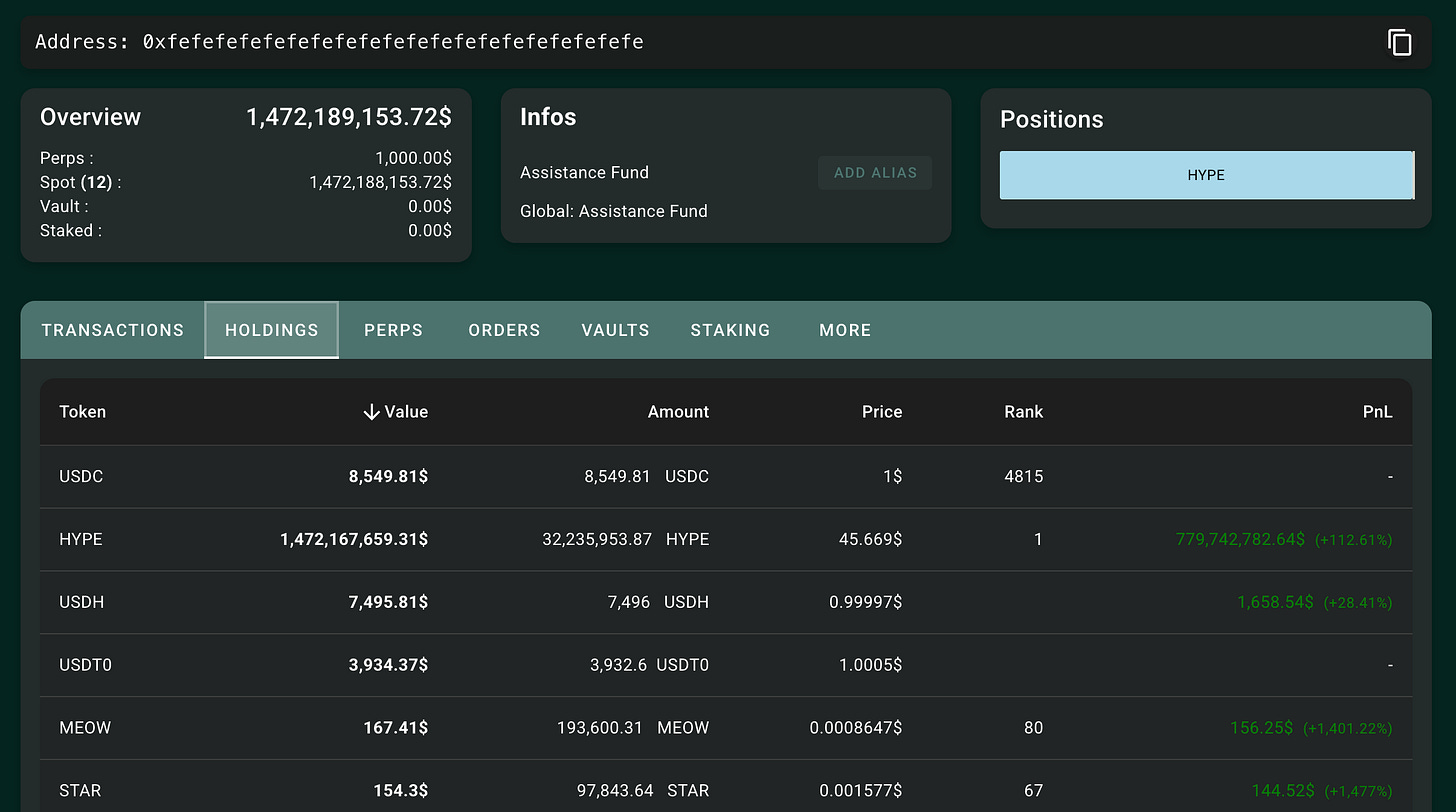Sort the table by Token column
1456x812 pixels.
(x=83, y=412)
